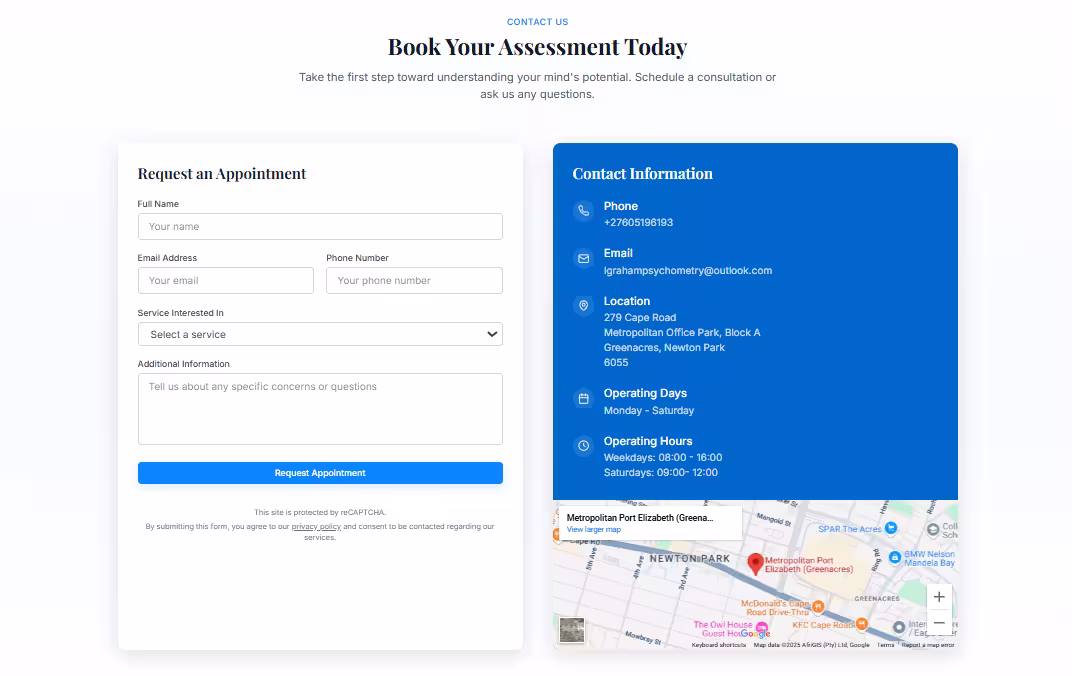Viewport: 1072px width, 676px height.
Task: Click the SPAR The Acres shopping marker
Action: [891, 528]
